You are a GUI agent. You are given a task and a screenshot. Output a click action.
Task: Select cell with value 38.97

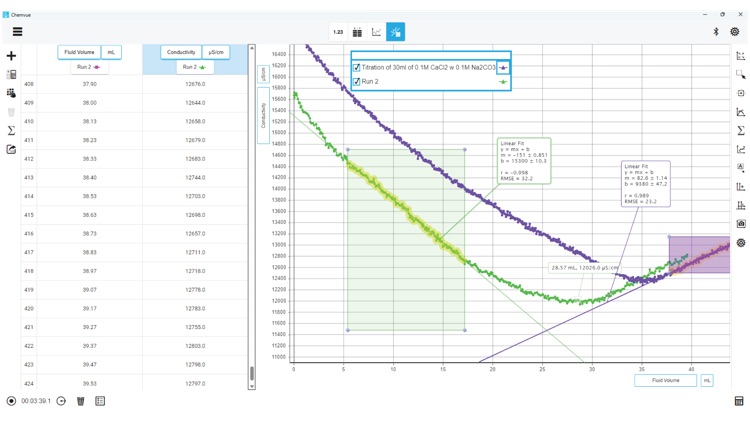(89, 271)
